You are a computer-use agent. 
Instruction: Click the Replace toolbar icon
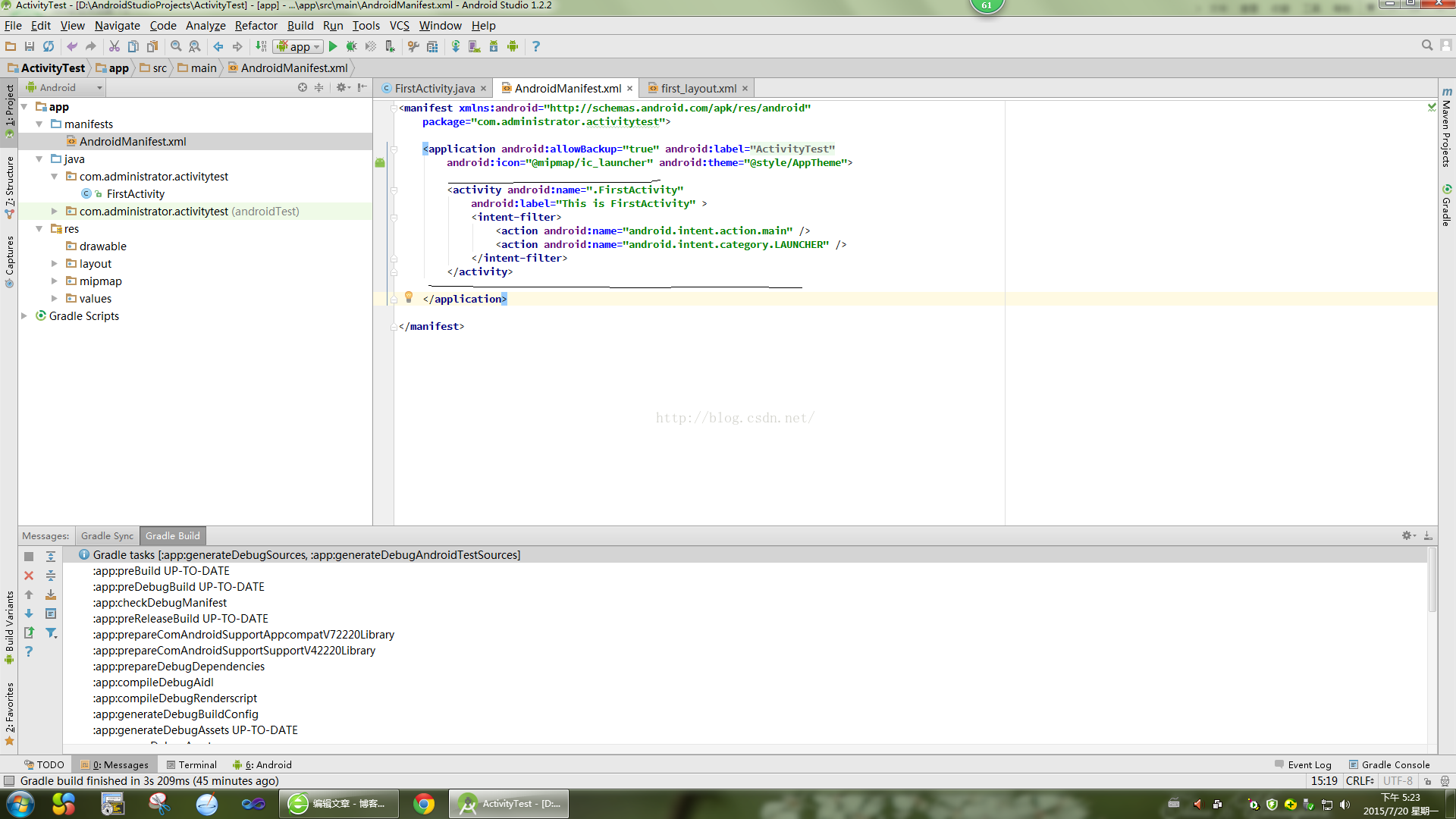point(195,46)
